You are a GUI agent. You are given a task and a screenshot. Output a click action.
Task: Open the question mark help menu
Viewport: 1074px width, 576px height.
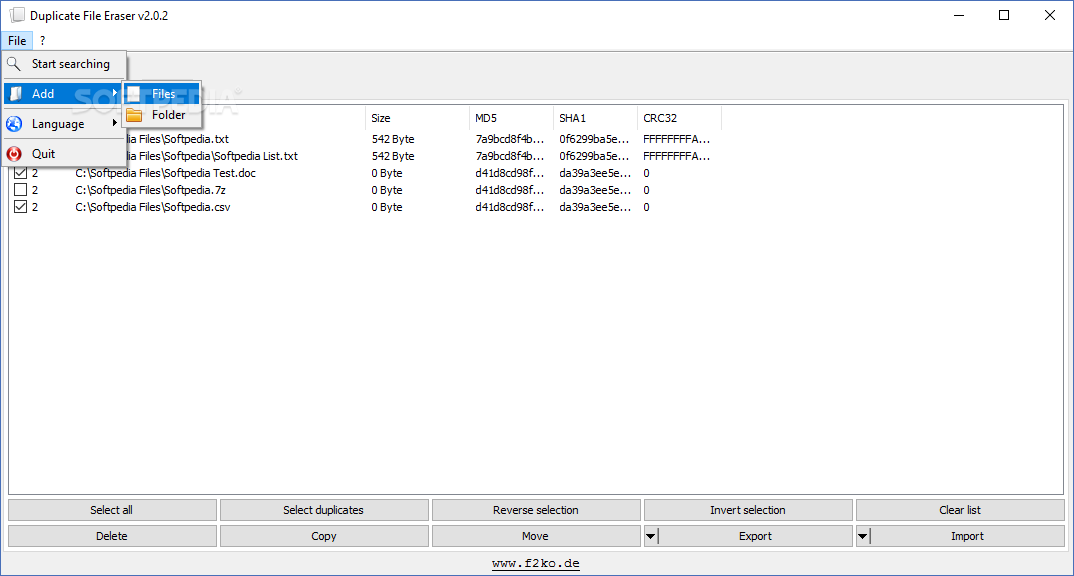pyautogui.click(x=42, y=40)
